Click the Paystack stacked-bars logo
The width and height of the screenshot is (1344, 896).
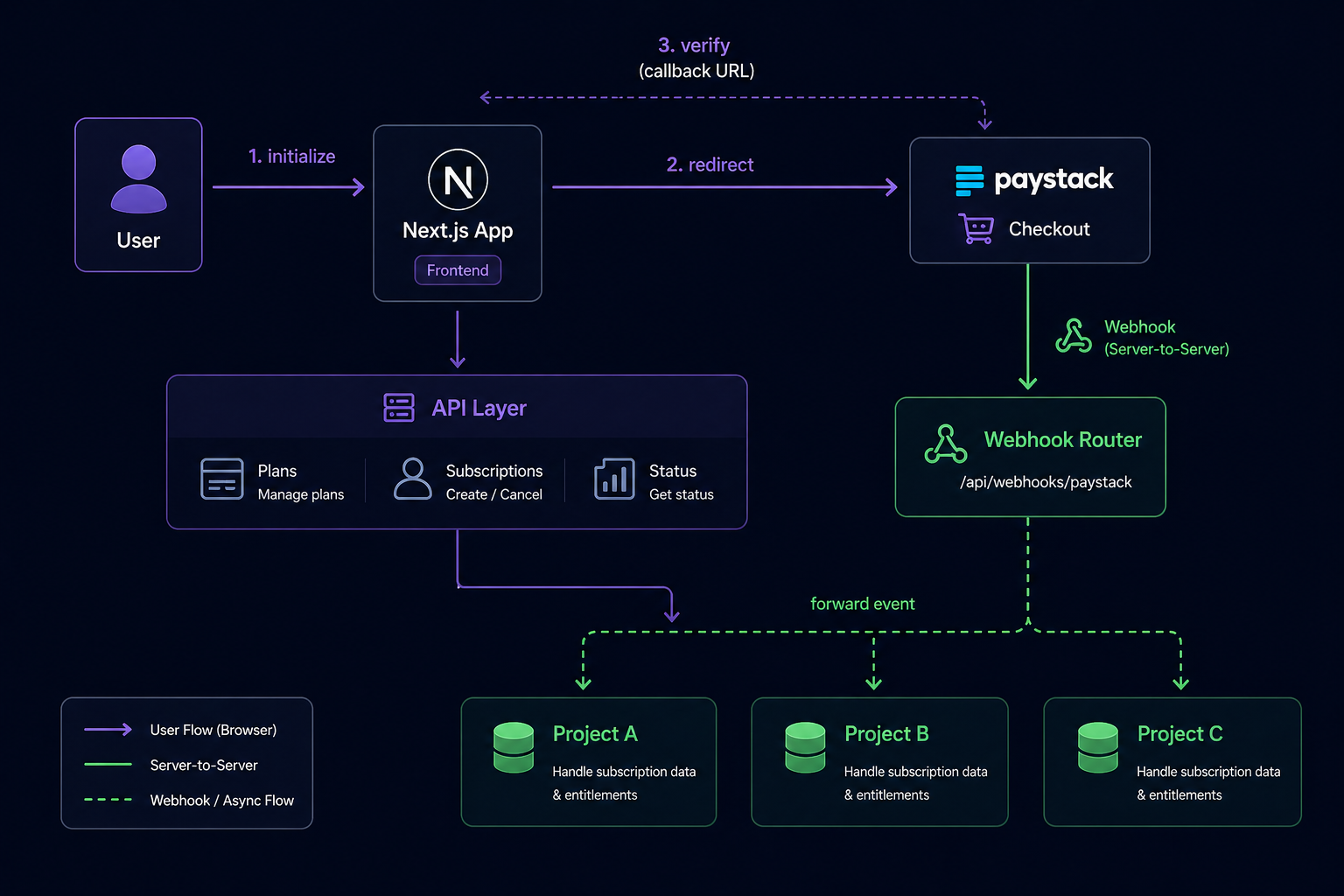(969, 180)
